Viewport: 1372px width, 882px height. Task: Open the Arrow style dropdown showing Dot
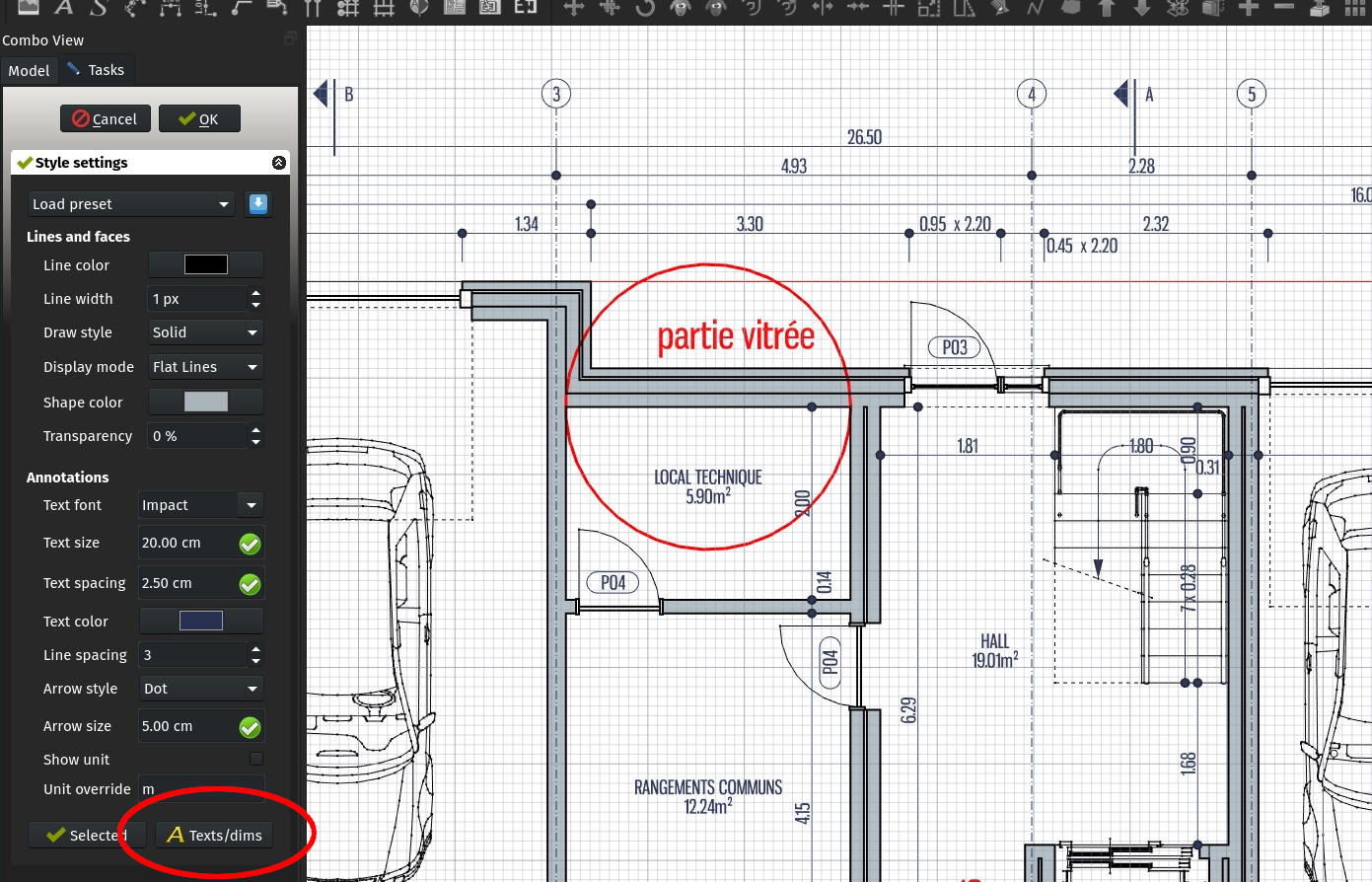pos(200,688)
